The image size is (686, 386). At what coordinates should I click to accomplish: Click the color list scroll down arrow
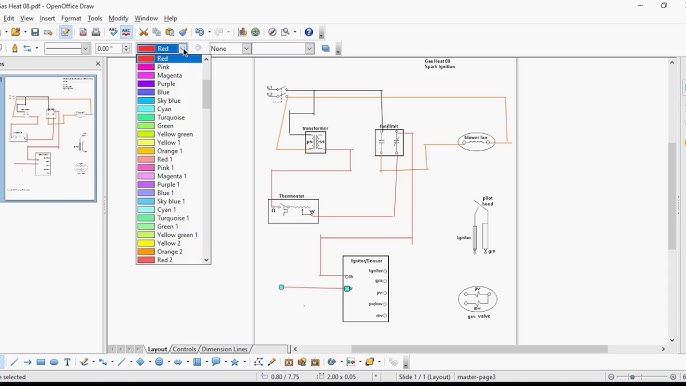pos(206,260)
